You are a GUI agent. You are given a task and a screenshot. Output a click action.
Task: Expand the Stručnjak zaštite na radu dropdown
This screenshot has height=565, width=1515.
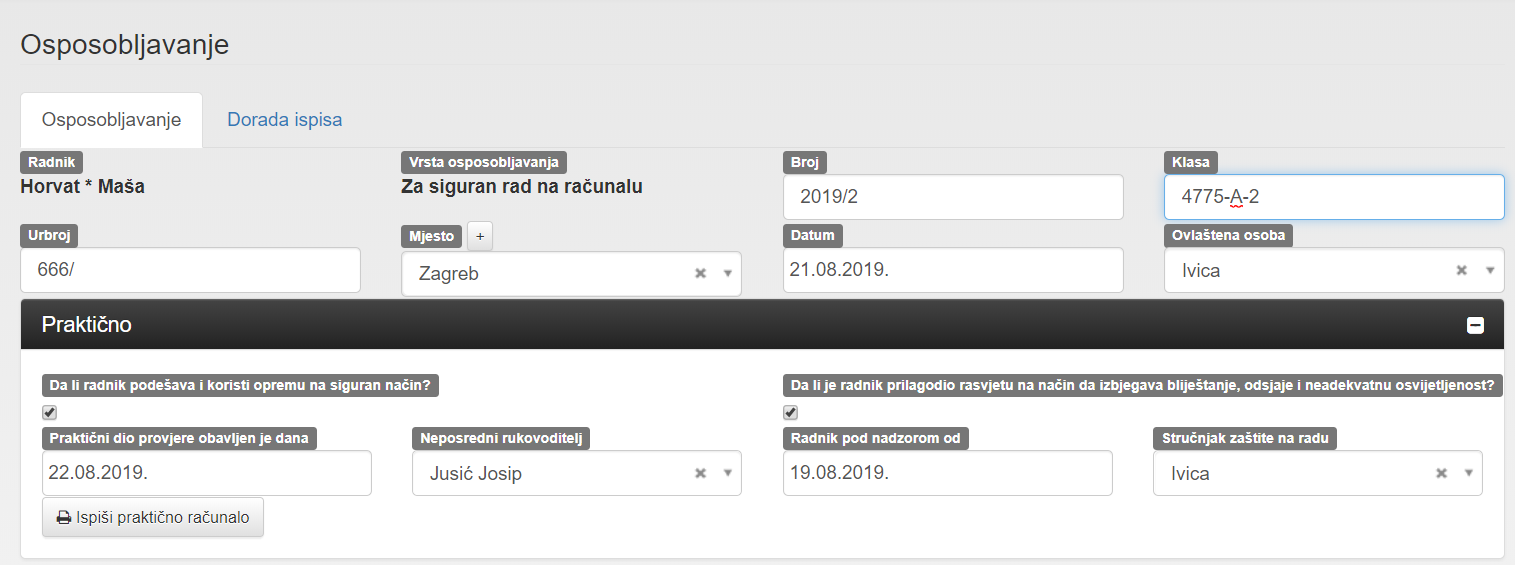pos(1468,474)
